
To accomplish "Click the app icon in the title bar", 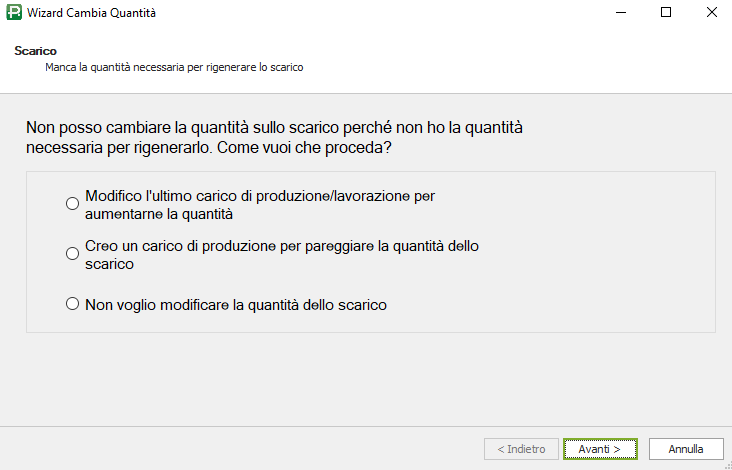I will [x=13, y=13].
